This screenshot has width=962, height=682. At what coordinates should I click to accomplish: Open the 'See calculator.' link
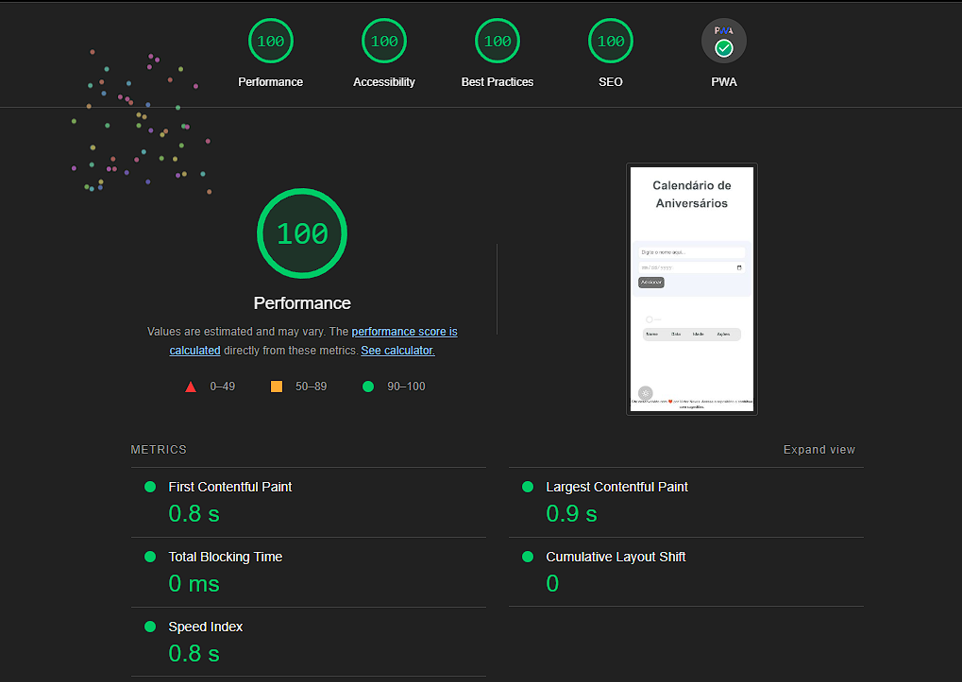pyautogui.click(x=398, y=350)
